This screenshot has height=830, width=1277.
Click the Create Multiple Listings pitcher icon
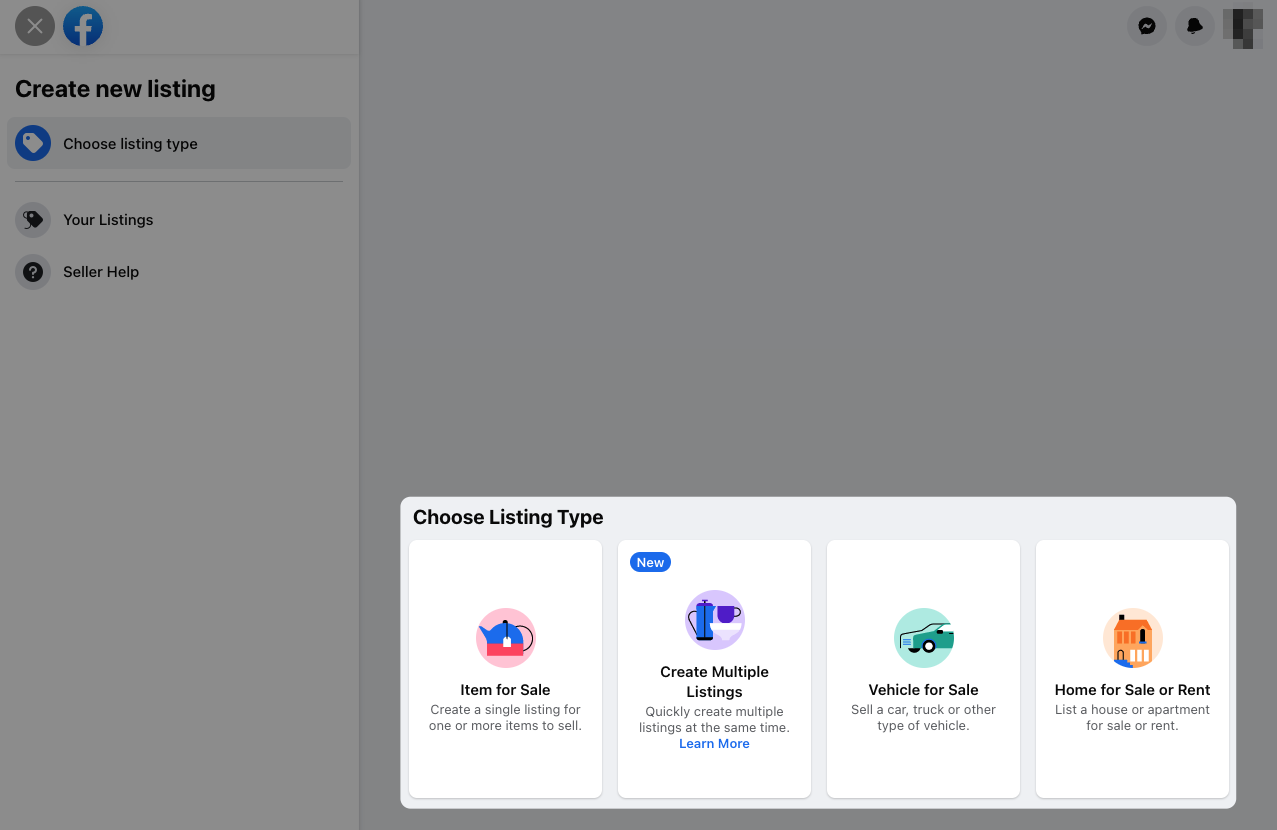click(x=714, y=620)
